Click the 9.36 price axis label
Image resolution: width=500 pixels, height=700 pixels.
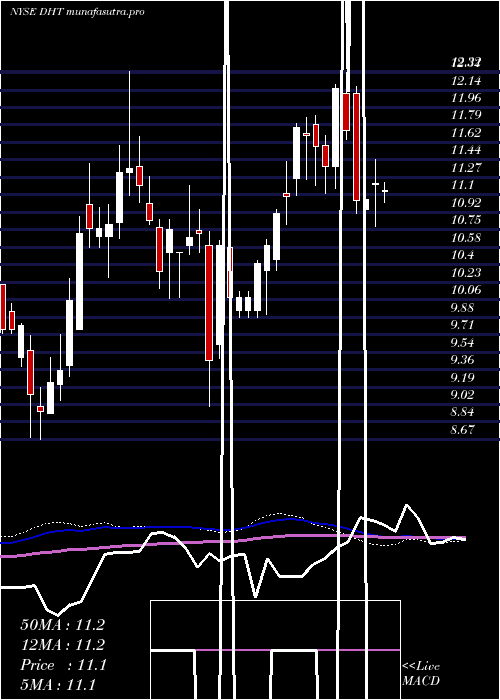[x=462, y=360]
